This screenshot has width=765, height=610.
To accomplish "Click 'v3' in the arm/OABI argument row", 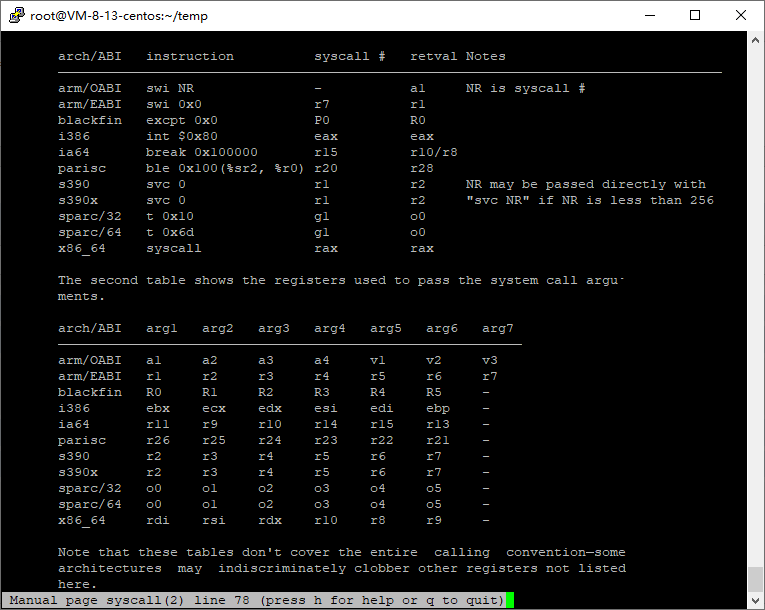I will pyautogui.click(x=490, y=361).
